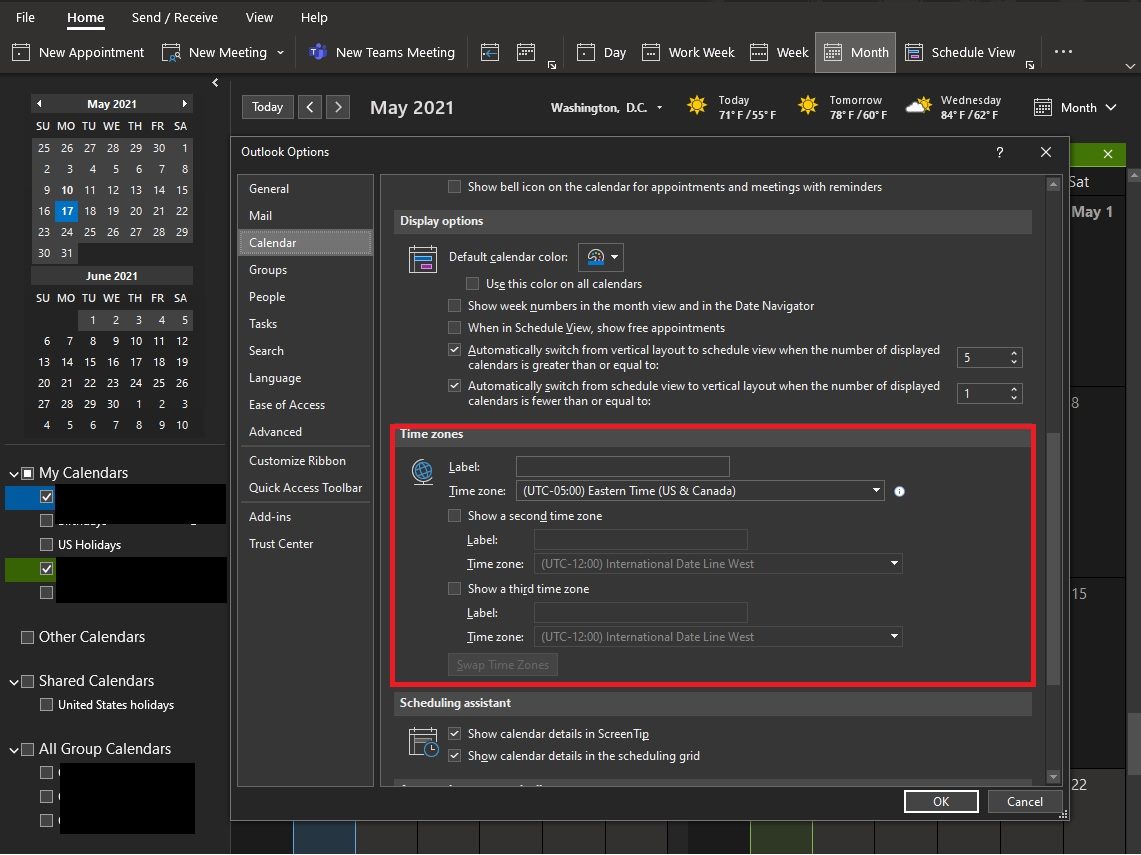Click the time zone info icon
This screenshot has height=855, width=1141.
(899, 492)
